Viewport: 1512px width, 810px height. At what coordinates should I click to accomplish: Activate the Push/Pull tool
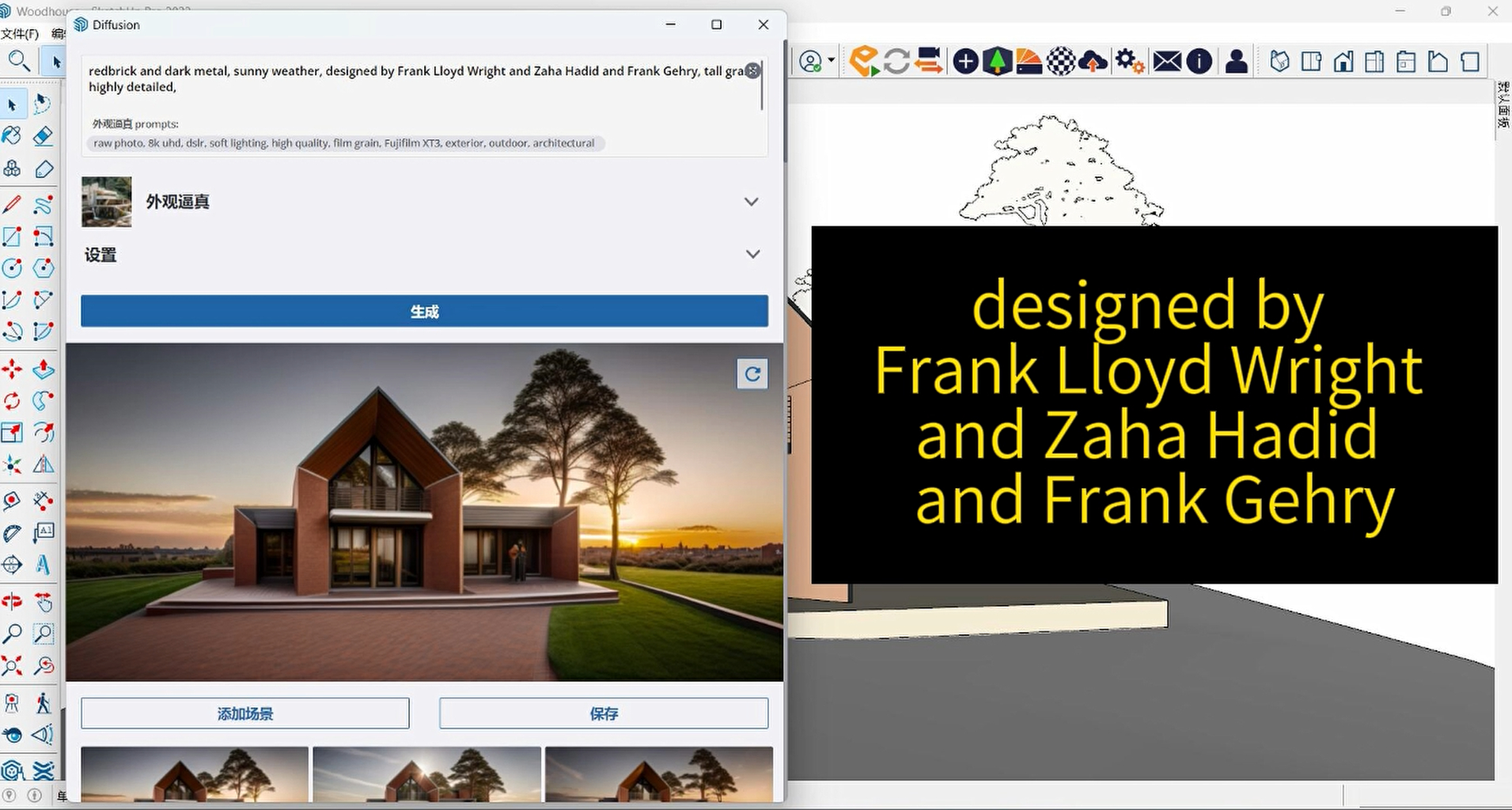(x=44, y=369)
